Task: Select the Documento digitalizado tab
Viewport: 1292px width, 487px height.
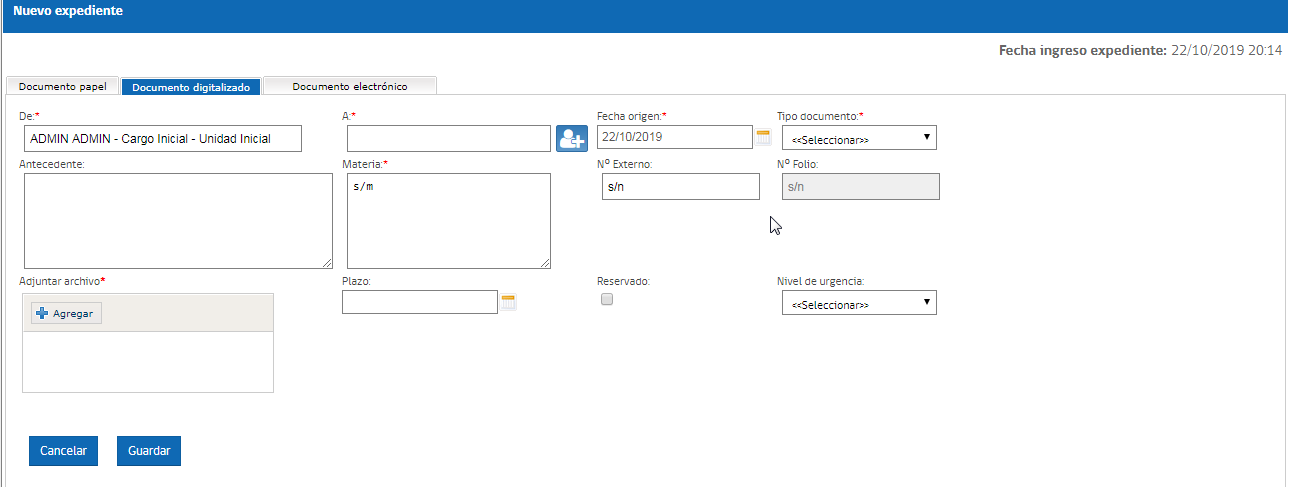Action: 191,87
